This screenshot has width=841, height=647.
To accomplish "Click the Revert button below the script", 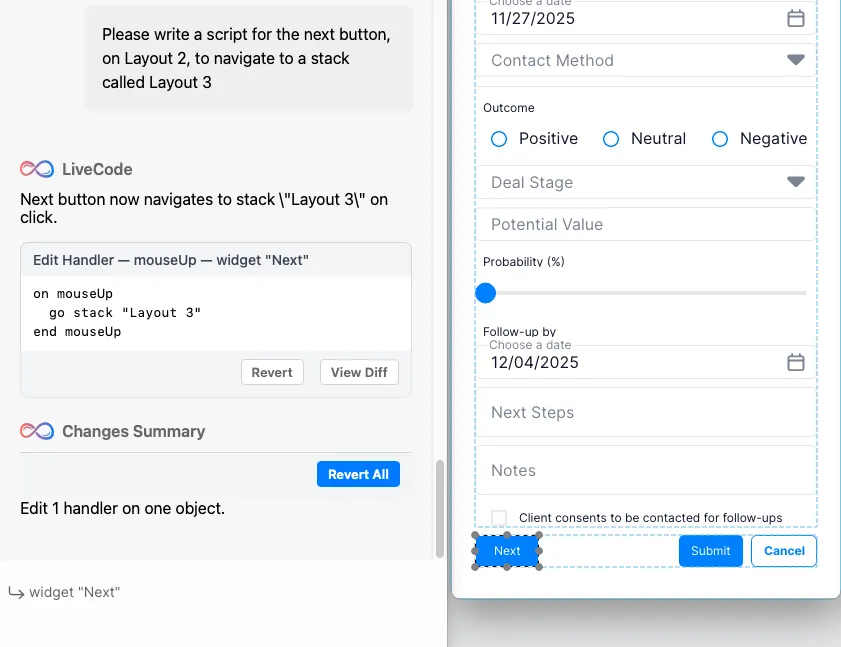I will tap(272, 371).
